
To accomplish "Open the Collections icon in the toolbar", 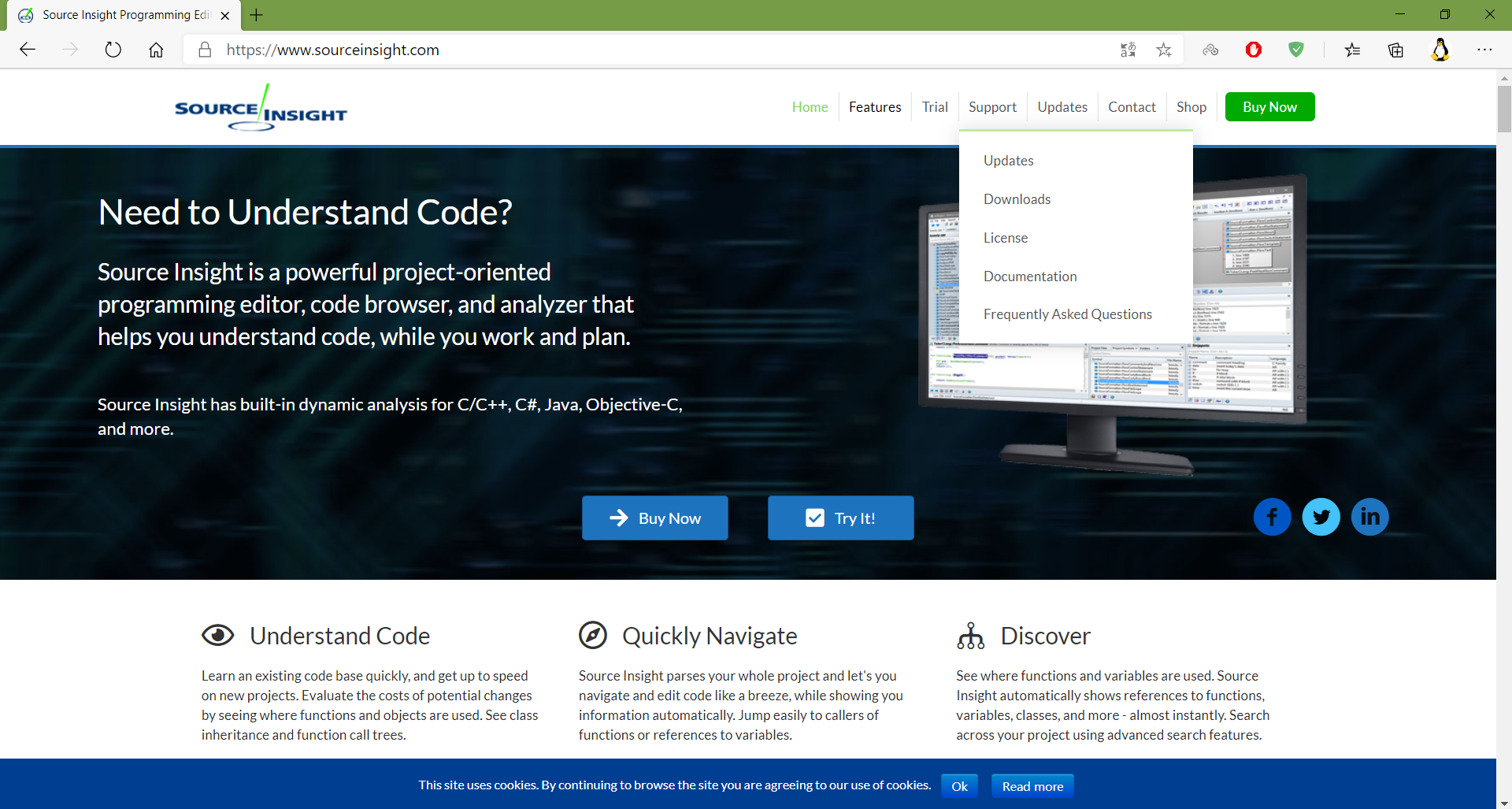I will pyautogui.click(x=1395, y=50).
